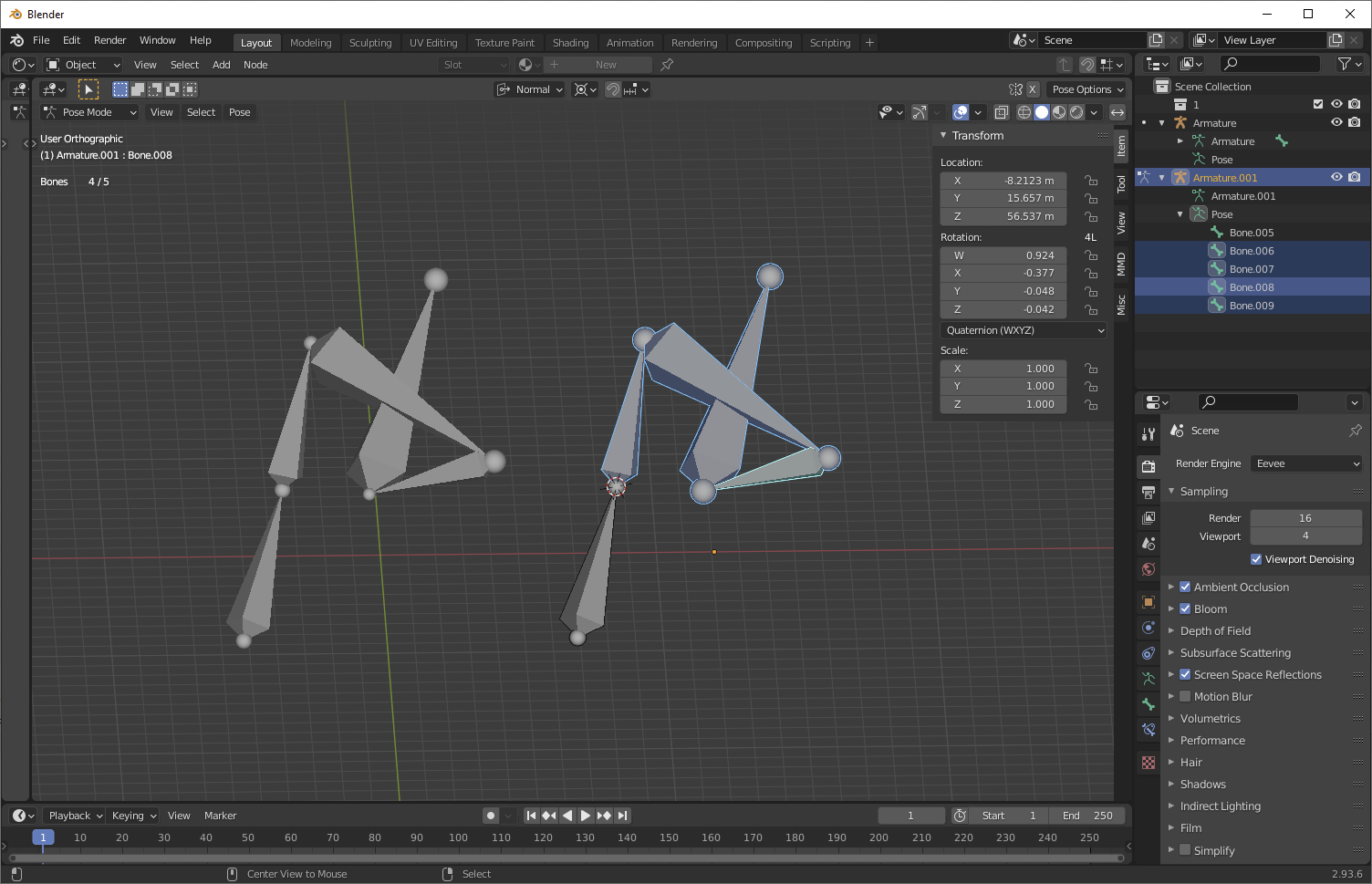The image size is (1372, 884).
Task: Click the Scale X value field
Action: [x=1003, y=369]
